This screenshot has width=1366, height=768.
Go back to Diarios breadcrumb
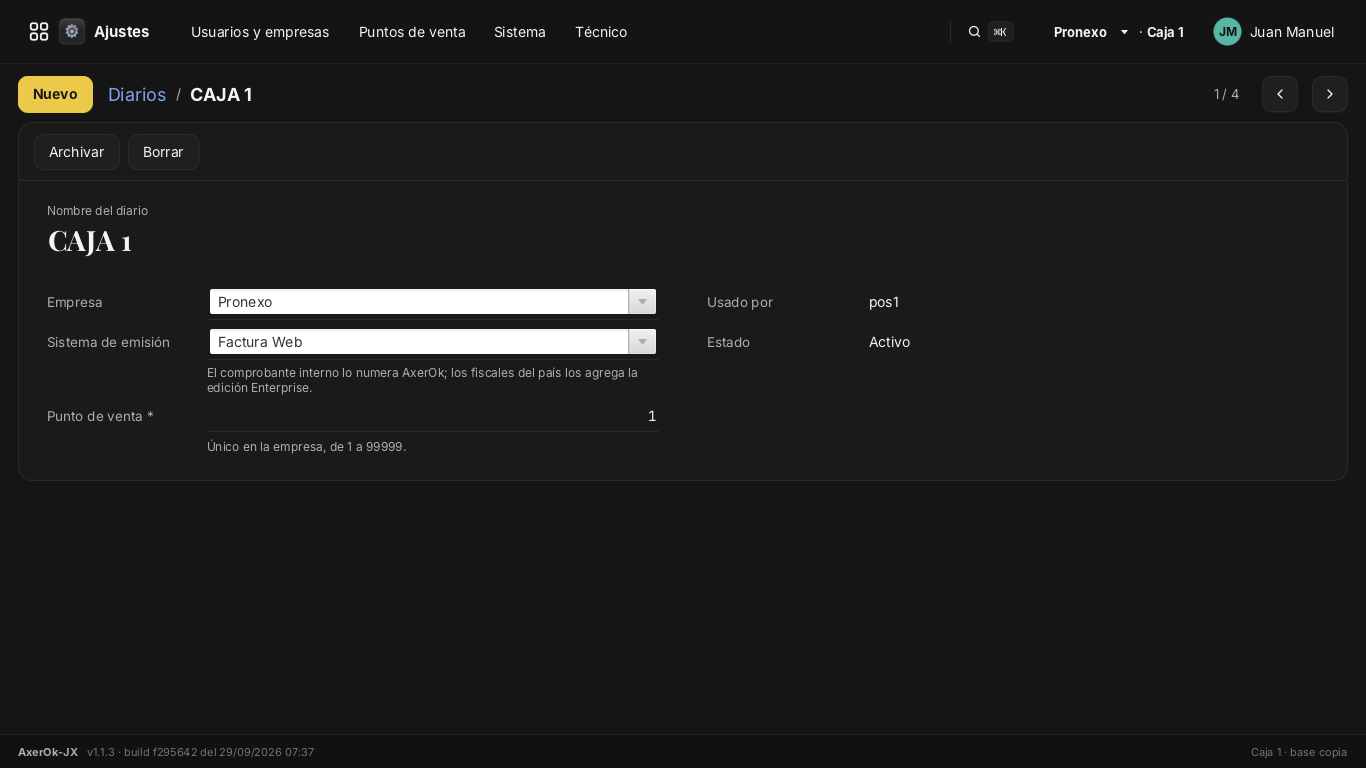click(x=137, y=94)
